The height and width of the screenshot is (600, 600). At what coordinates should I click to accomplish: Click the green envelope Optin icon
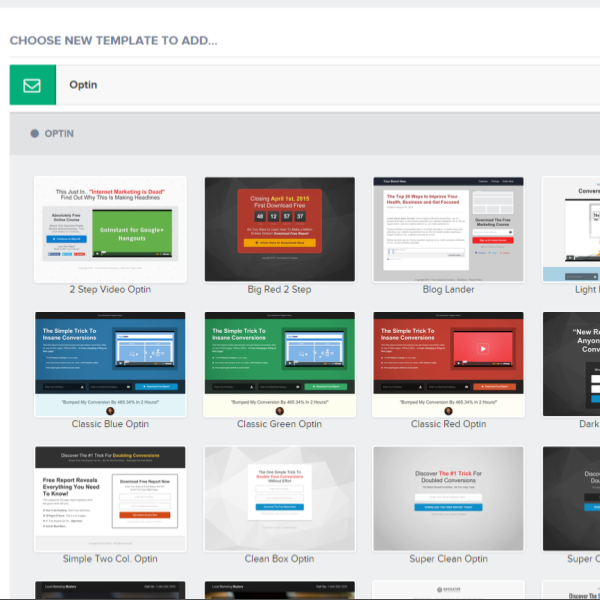pyautogui.click(x=33, y=85)
